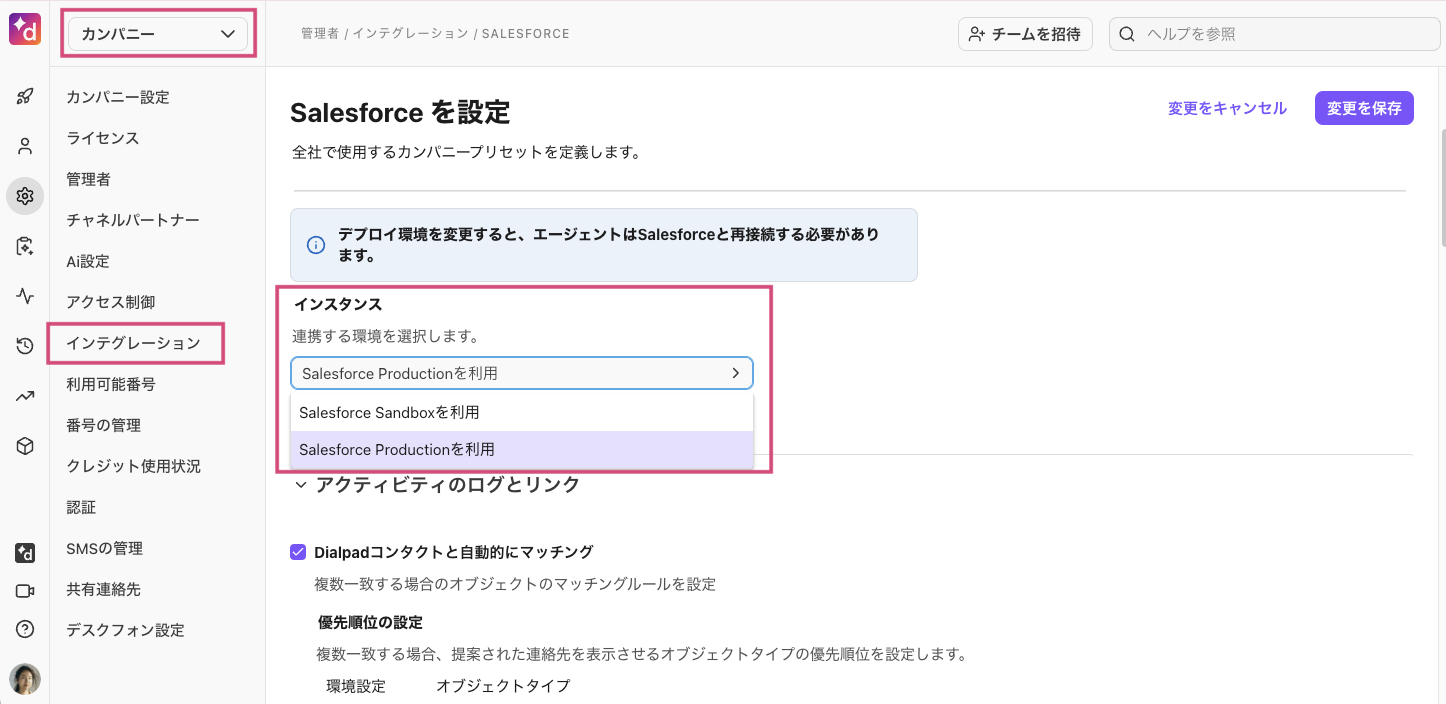
Task: Click the オブジェクトタイプ column header
Action: tap(503, 686)
